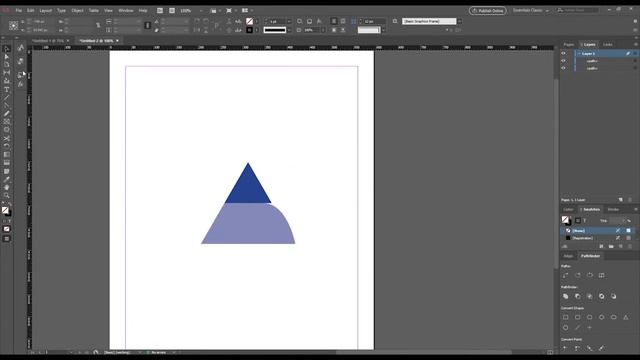Switch to the Links panel tab
This screenshot has width=640, height=360.
(607, 44)
